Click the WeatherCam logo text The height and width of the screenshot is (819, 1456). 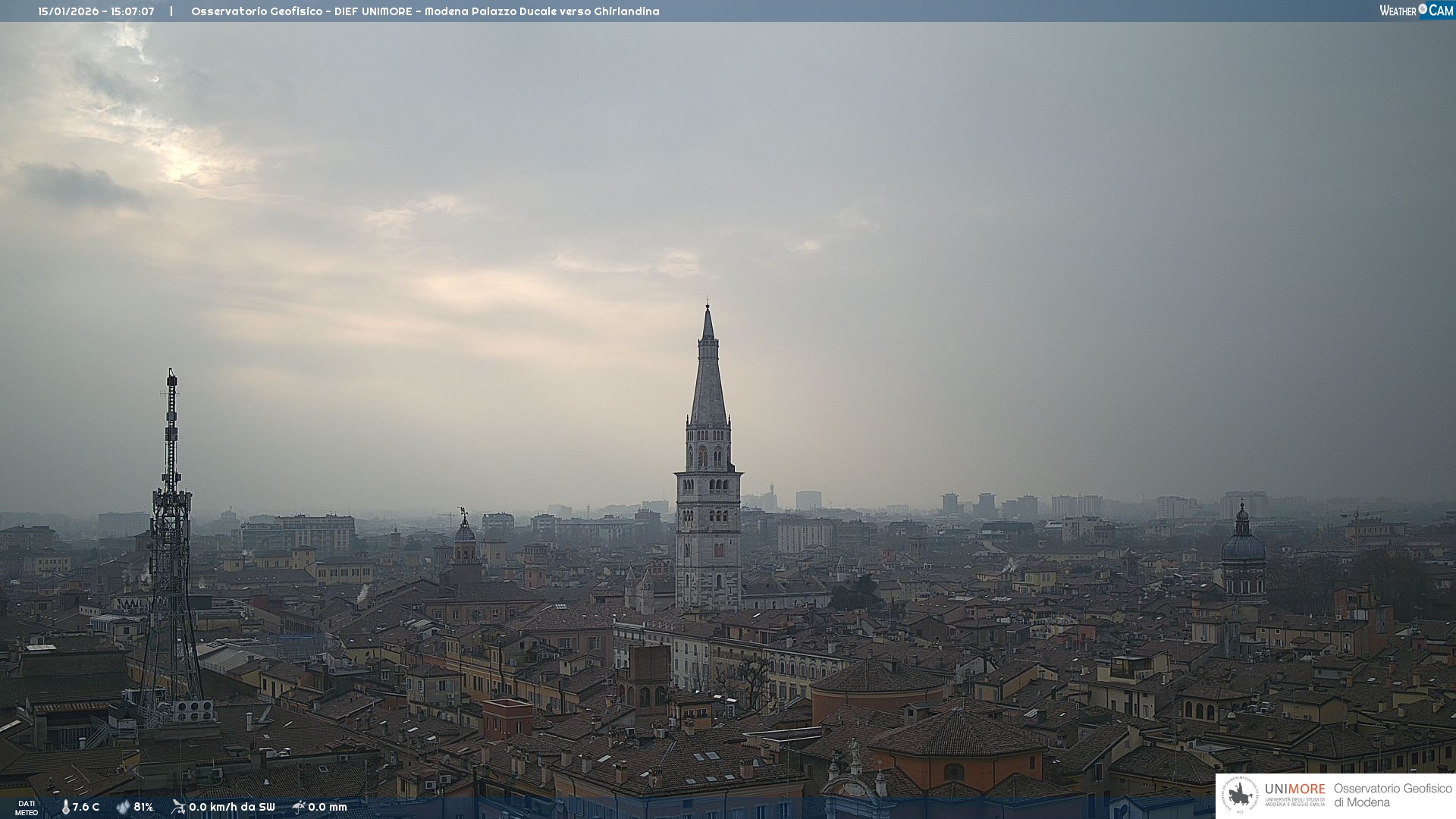(x=1398, y=11)
